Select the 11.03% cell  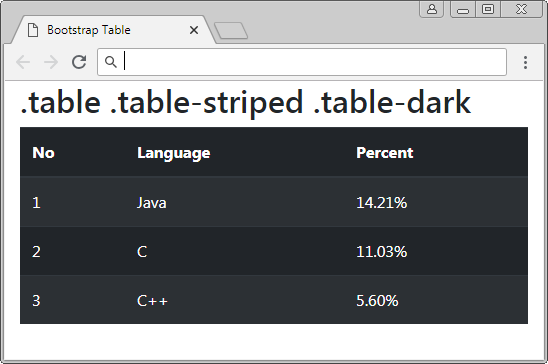[382, 252]
